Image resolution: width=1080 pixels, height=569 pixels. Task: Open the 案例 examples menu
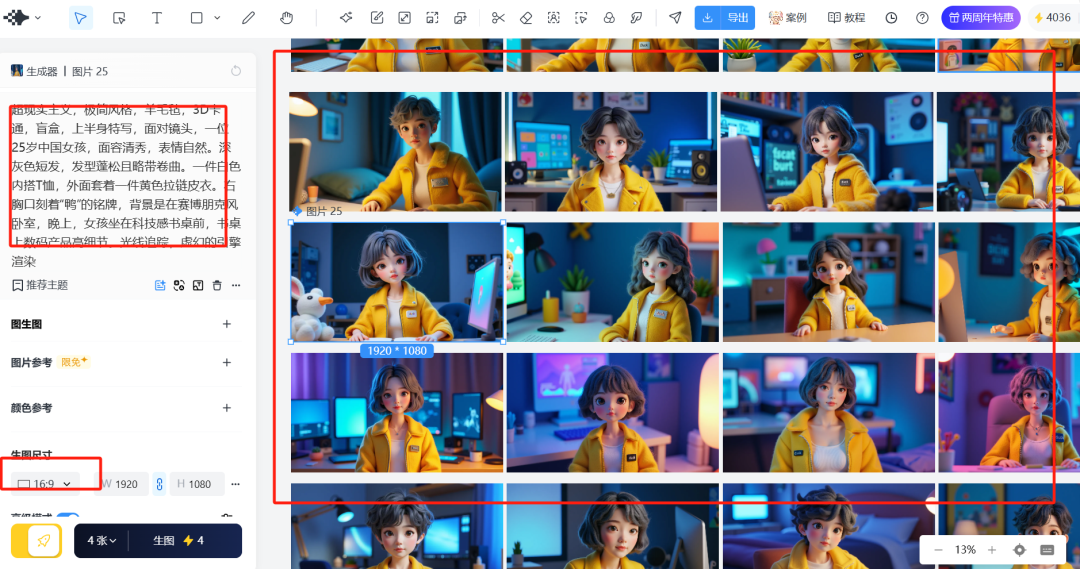click(x=788, y=18)
